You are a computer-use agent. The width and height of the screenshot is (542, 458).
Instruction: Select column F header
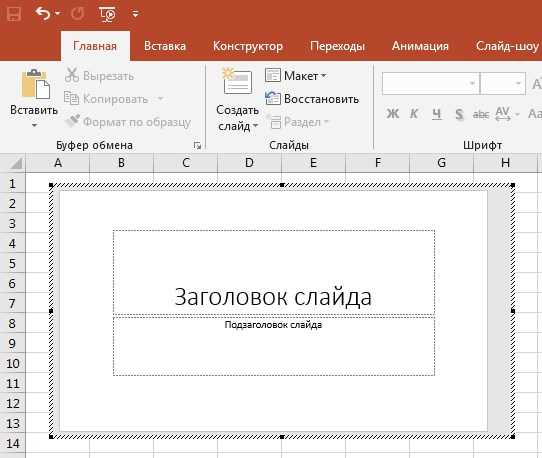[x=377, y=162]
